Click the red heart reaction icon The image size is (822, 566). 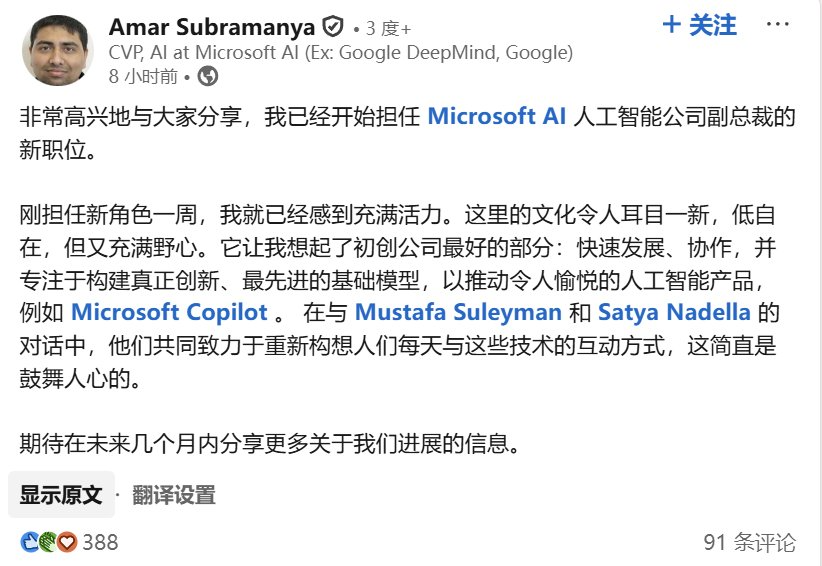tap(67, 542)
